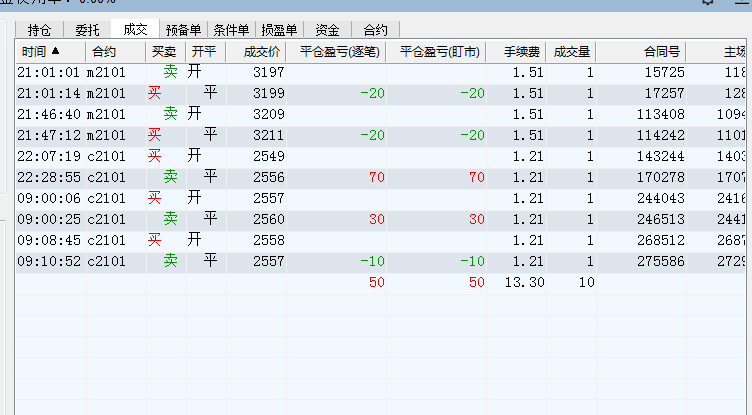Click price 3209 in the 成交价 column
Image resolution: width=752 pixels, height=415 pixels.
click(x=269, y=115)
